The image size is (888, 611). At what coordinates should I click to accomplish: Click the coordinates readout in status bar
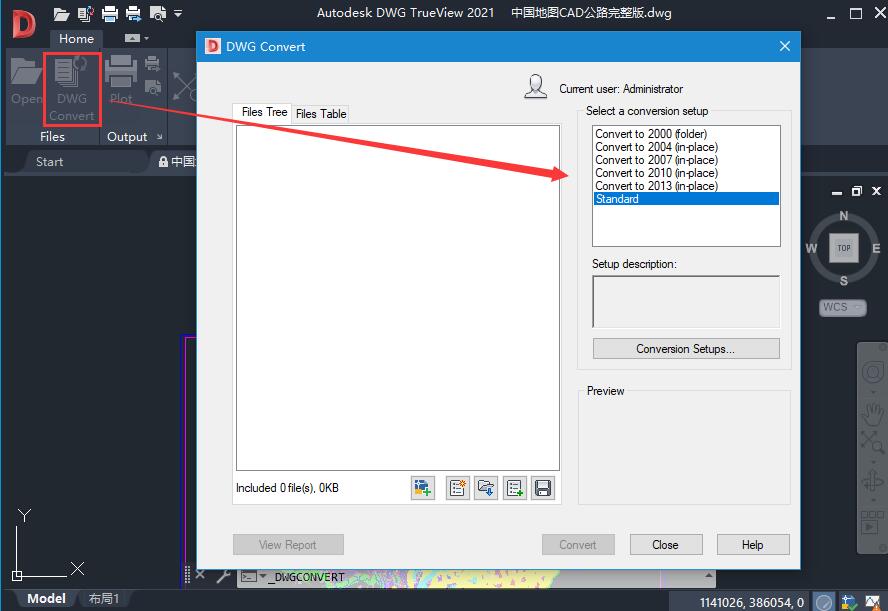point(751,603)
